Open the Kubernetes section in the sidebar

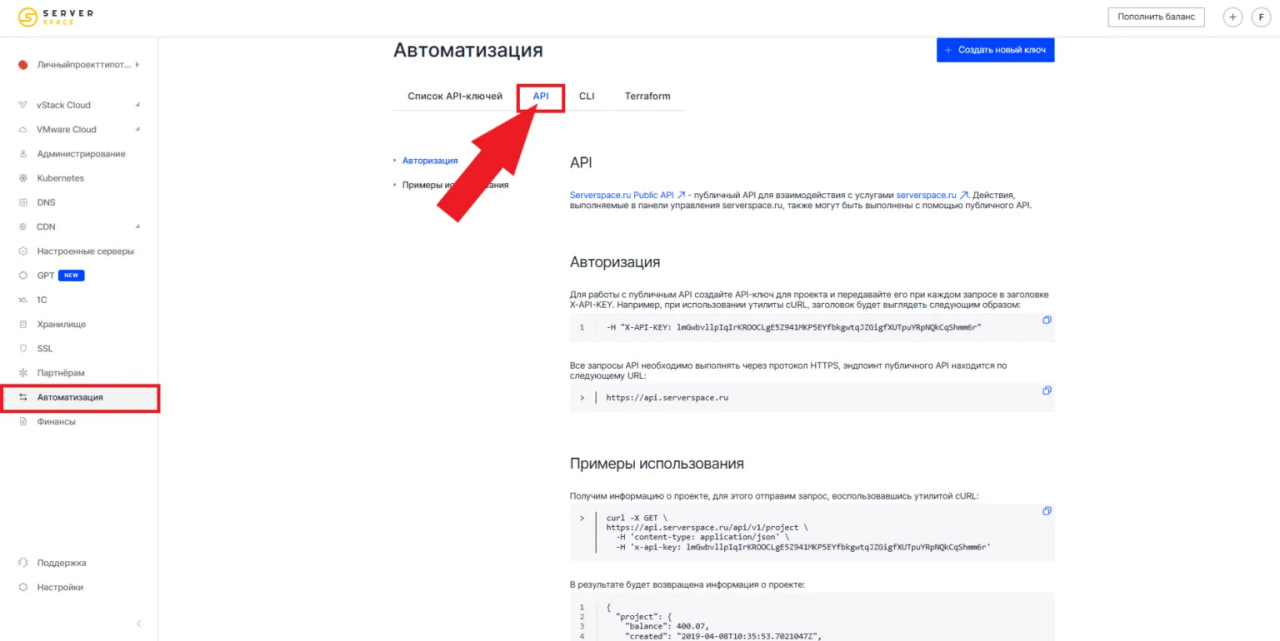(62, 178)
